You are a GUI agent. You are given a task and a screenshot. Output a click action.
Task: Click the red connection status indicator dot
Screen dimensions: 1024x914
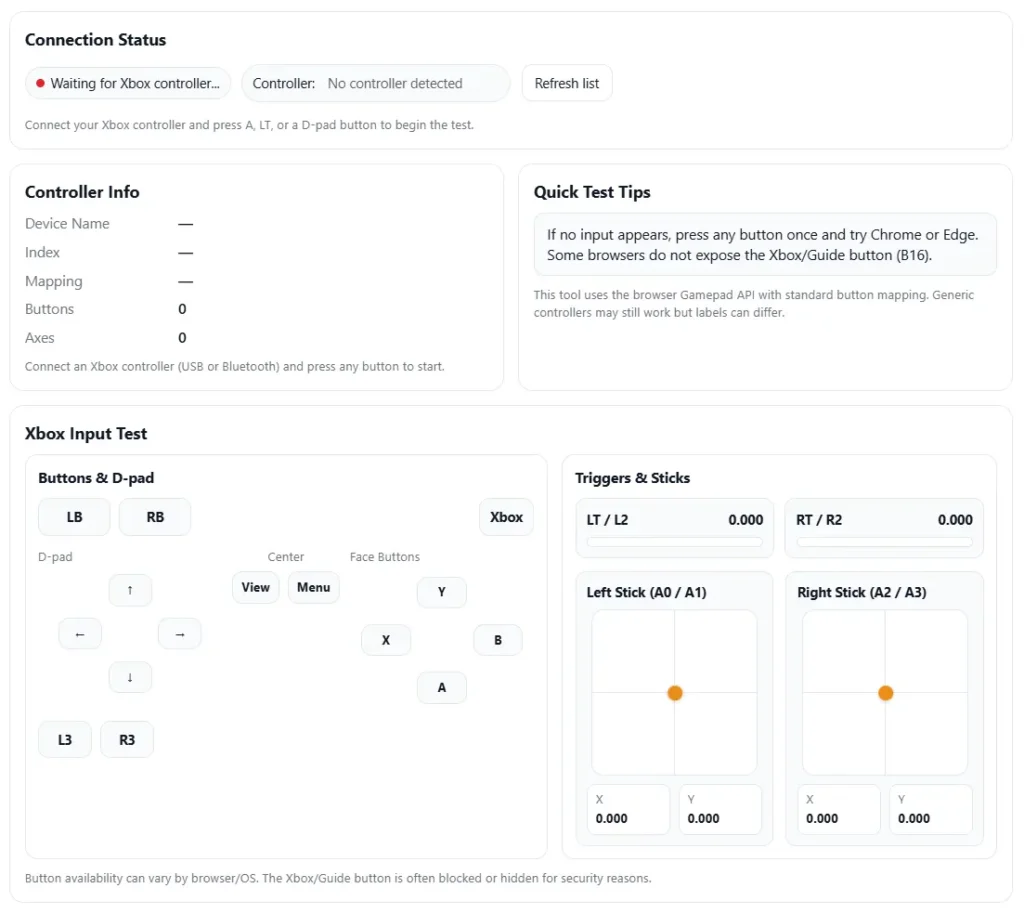click(40, 84)
